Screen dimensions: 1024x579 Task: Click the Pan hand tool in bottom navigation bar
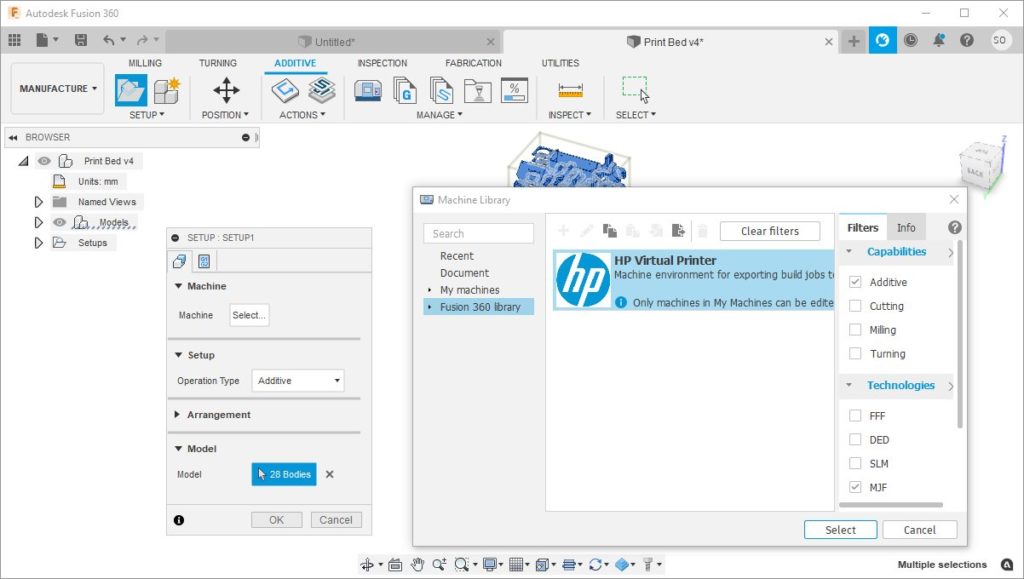point(418,565)
